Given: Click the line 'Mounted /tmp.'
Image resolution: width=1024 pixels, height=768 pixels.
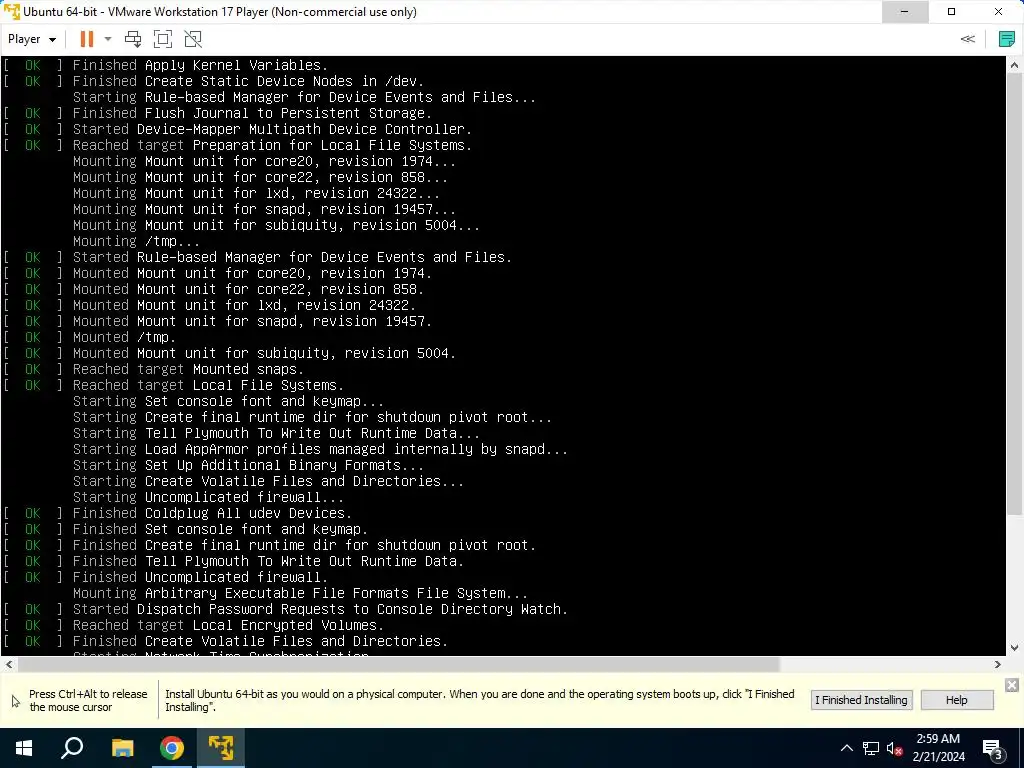Looking at the screenshot, I should coord(124,337).
